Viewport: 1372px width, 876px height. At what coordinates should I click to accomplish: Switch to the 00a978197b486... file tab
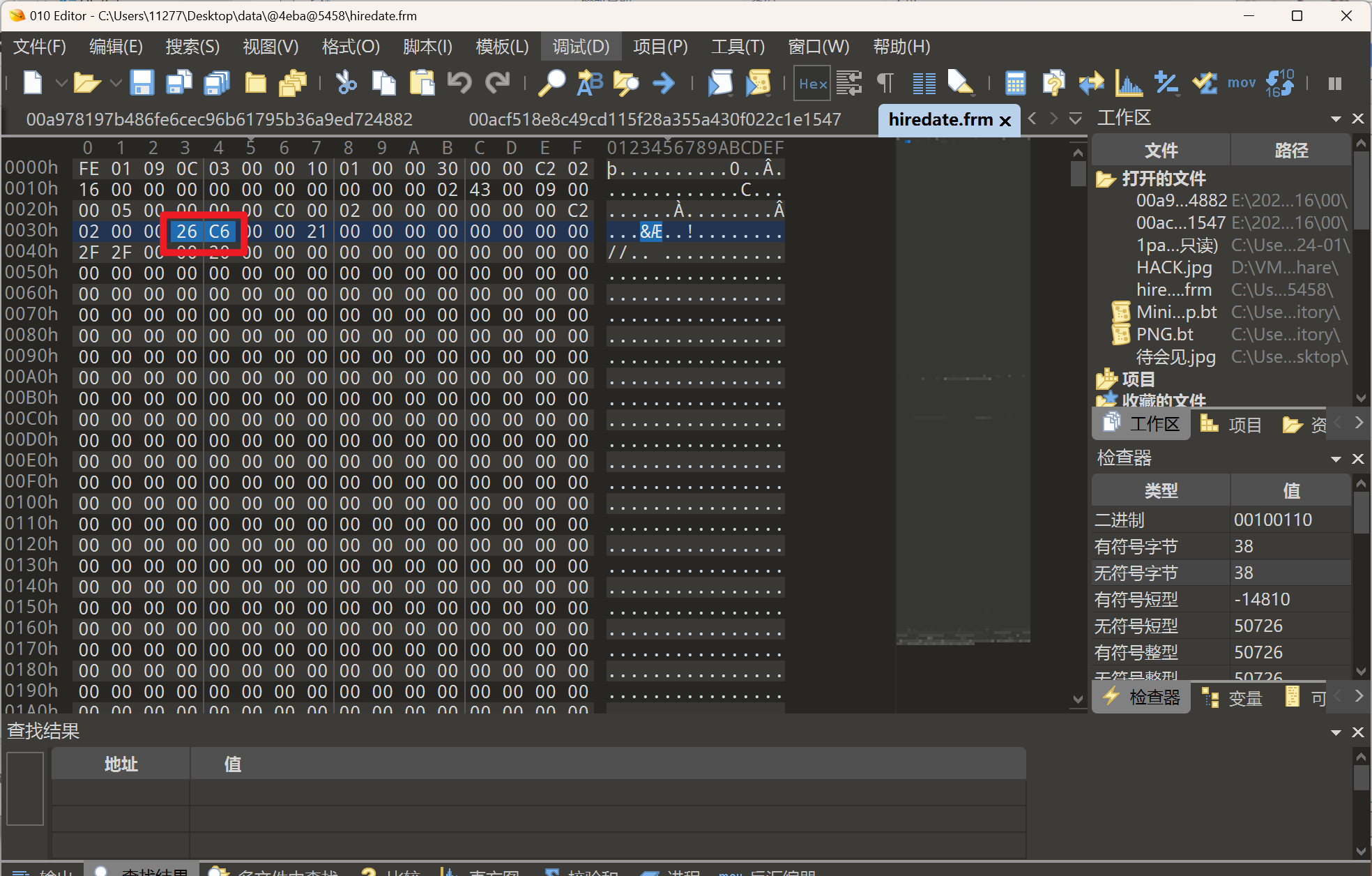coord(220,120)
